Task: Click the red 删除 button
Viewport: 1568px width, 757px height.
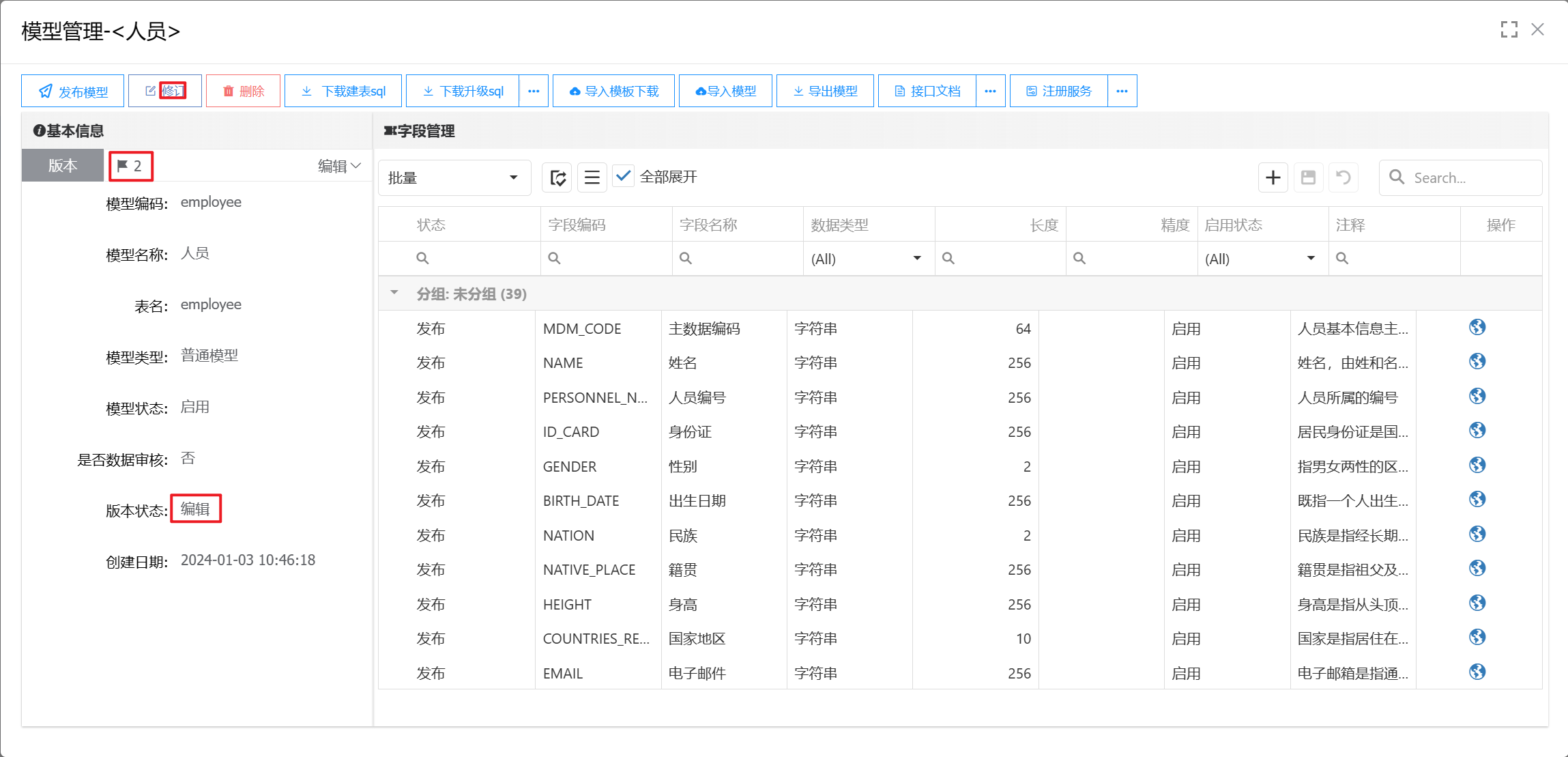Action: point(243,91)
